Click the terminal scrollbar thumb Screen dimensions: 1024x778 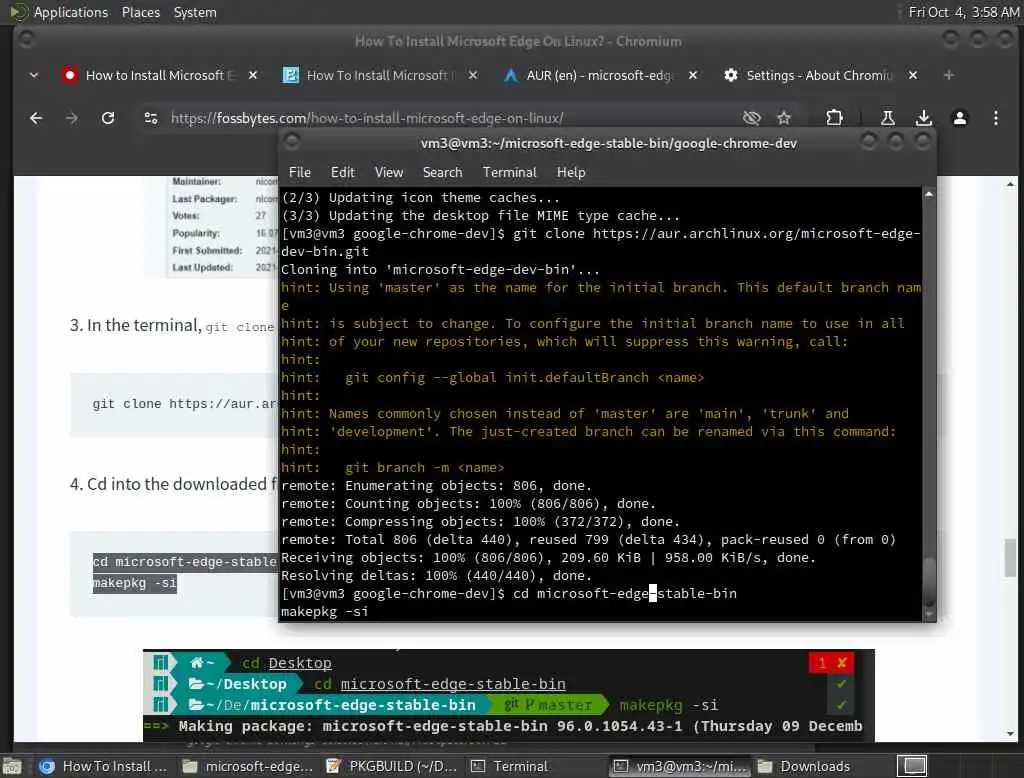click(x=929, y=581)
